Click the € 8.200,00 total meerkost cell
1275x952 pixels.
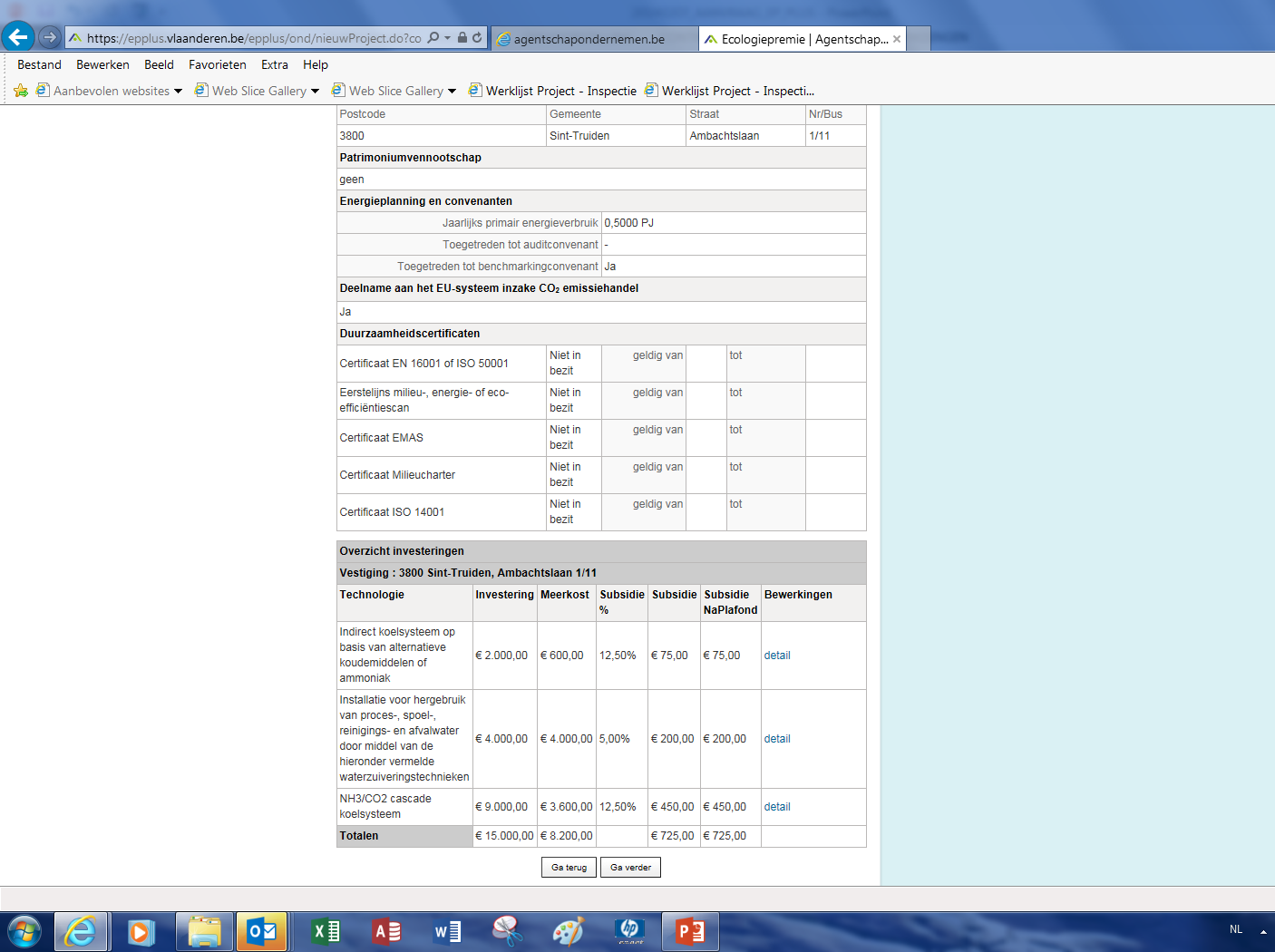[x=566, y=836]
